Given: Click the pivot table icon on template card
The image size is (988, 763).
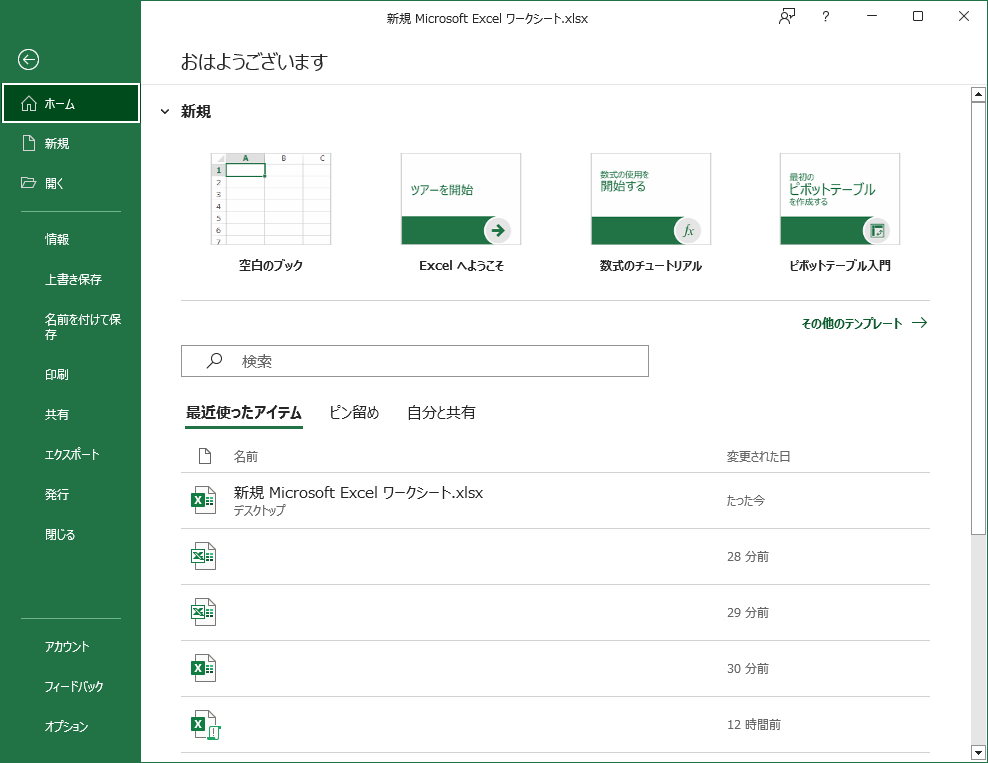Looking at the screenshot, I should (877, 231).
